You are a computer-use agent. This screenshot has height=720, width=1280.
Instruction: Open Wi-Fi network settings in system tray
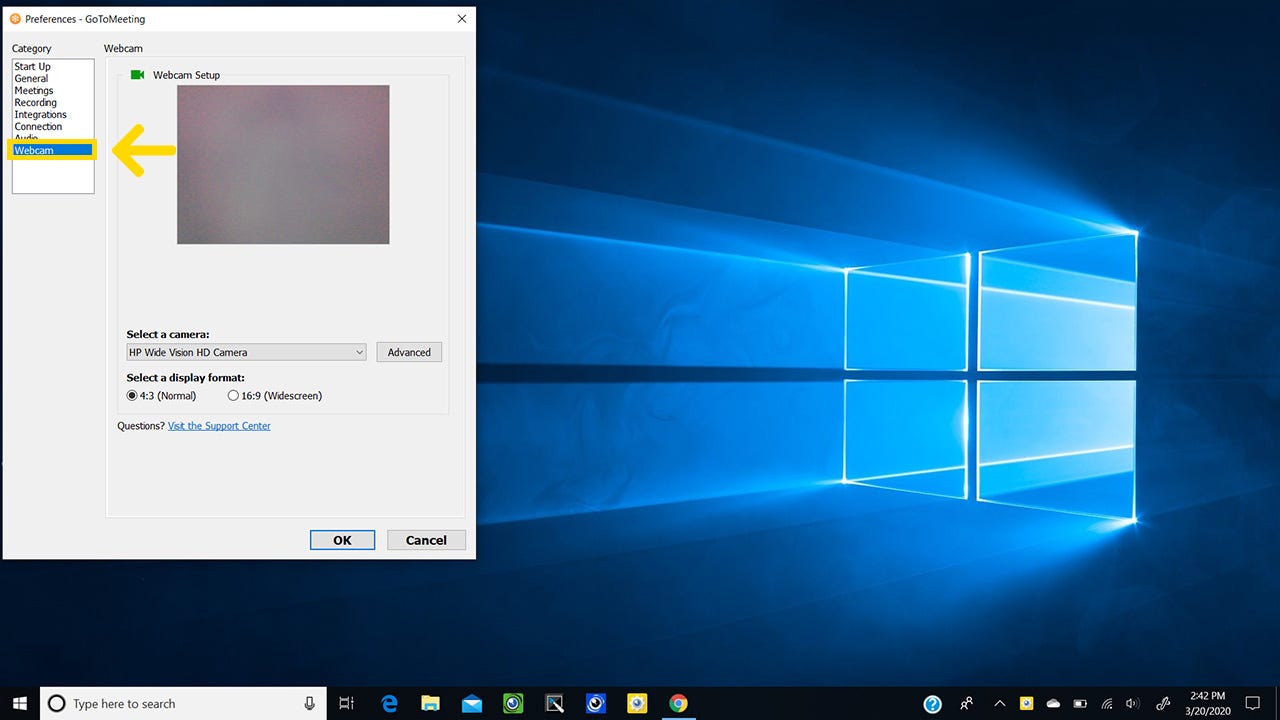coord(1107,704)
